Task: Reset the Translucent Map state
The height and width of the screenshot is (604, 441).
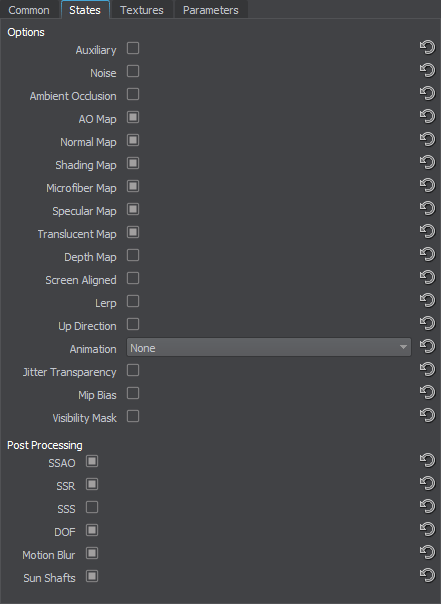Action: 427,232
